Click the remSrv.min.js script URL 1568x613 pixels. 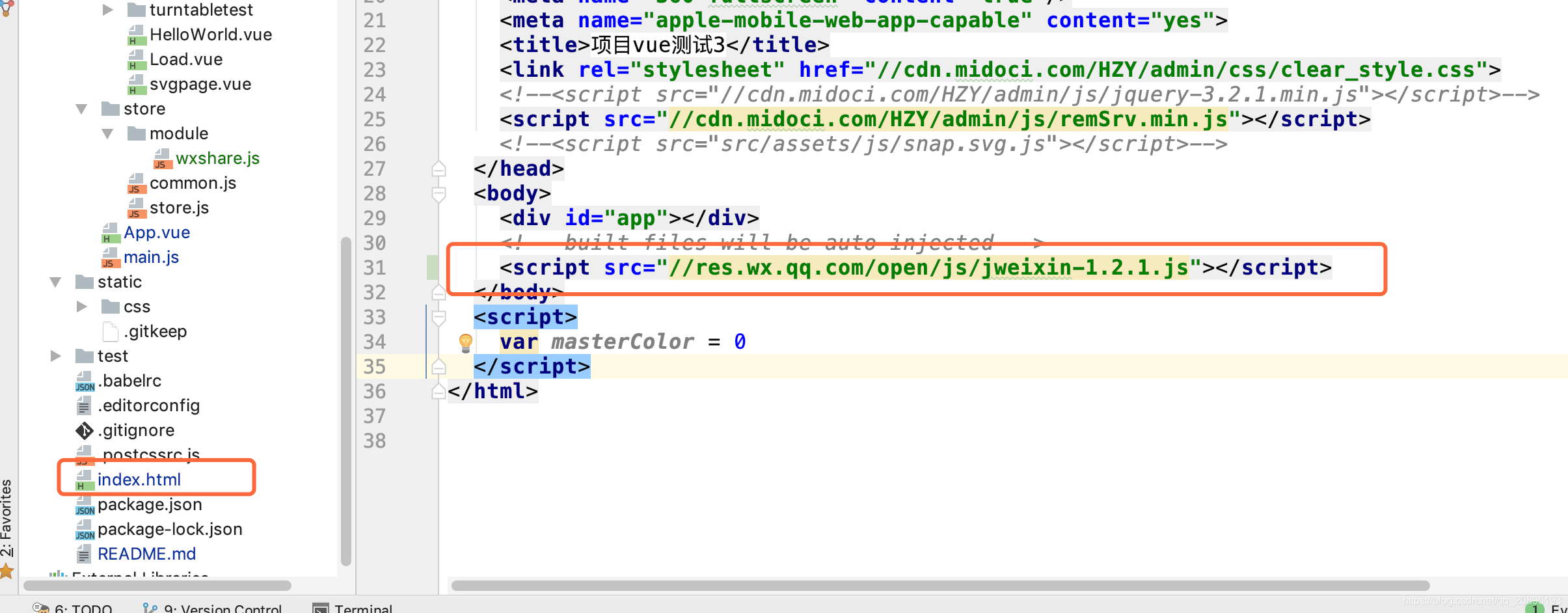click(x=948, y=119)
